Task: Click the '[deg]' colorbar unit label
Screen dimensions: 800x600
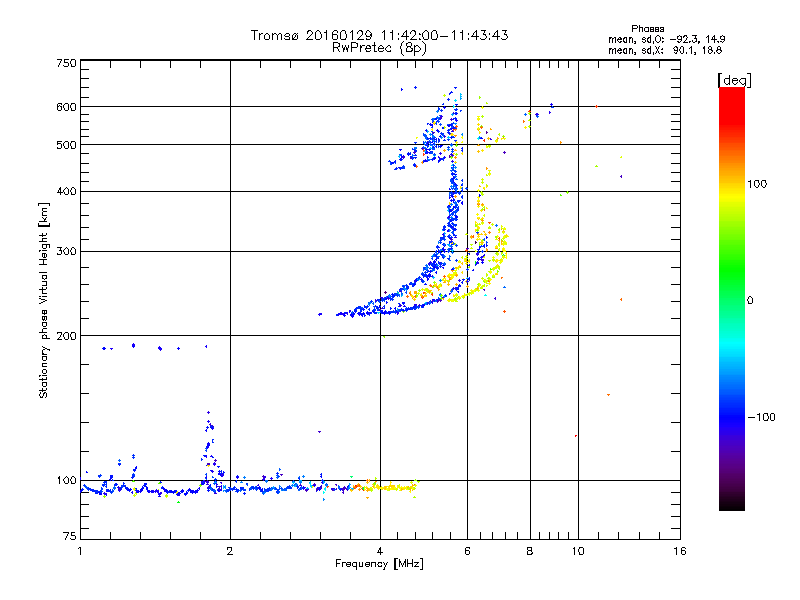Action: [x=734, y=80]
